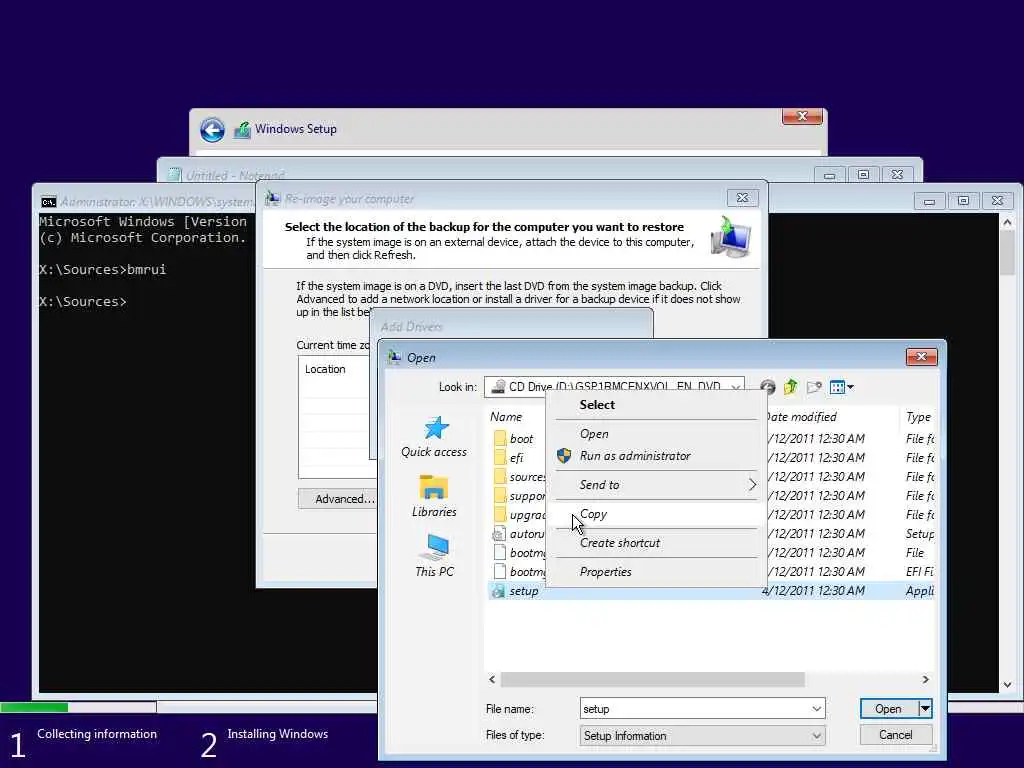Select the support folder icon
Viewport: 1024px width, 768px height.
pos(500,495)
